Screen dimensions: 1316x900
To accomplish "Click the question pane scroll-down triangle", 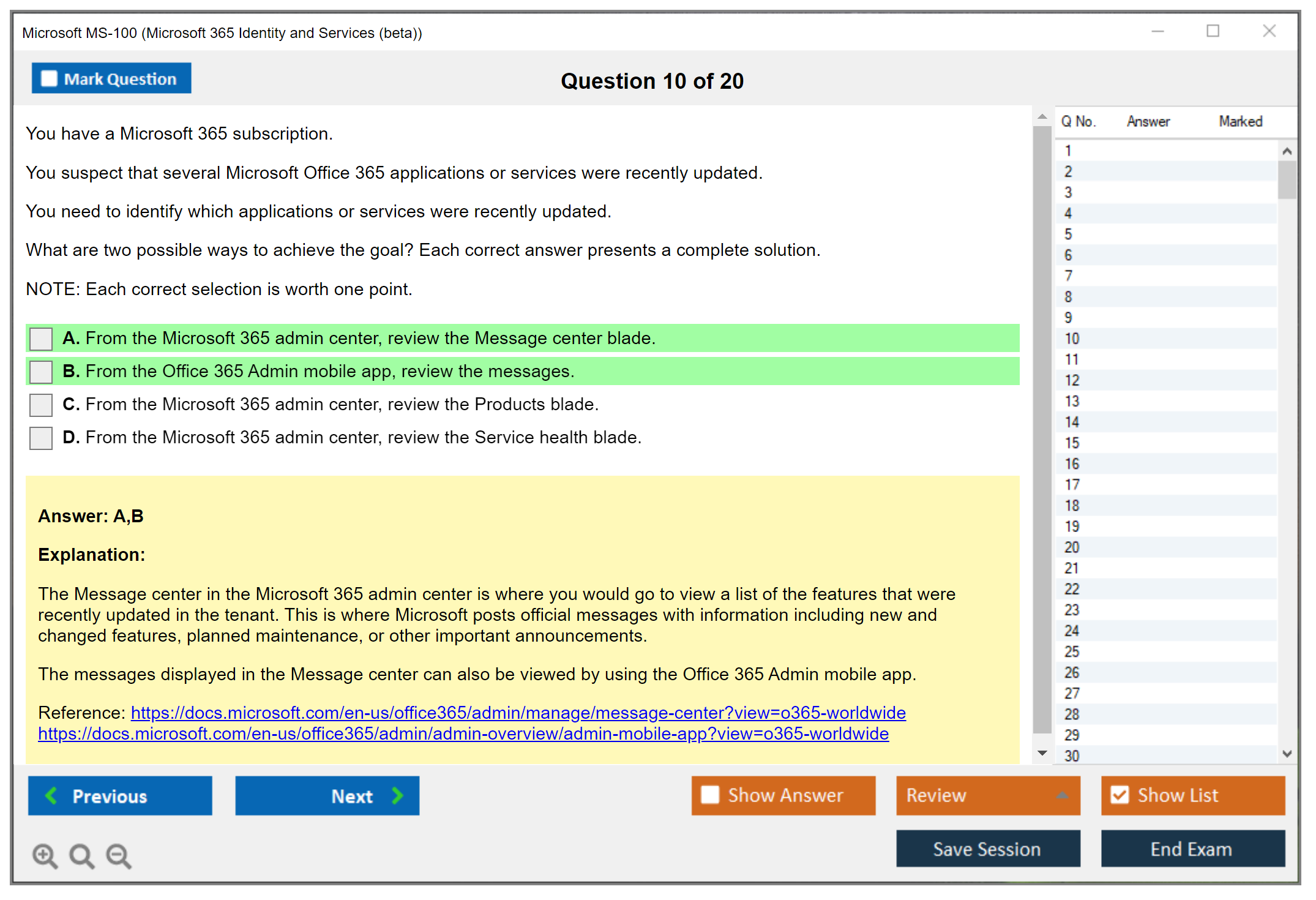I will click(1042, 753).
